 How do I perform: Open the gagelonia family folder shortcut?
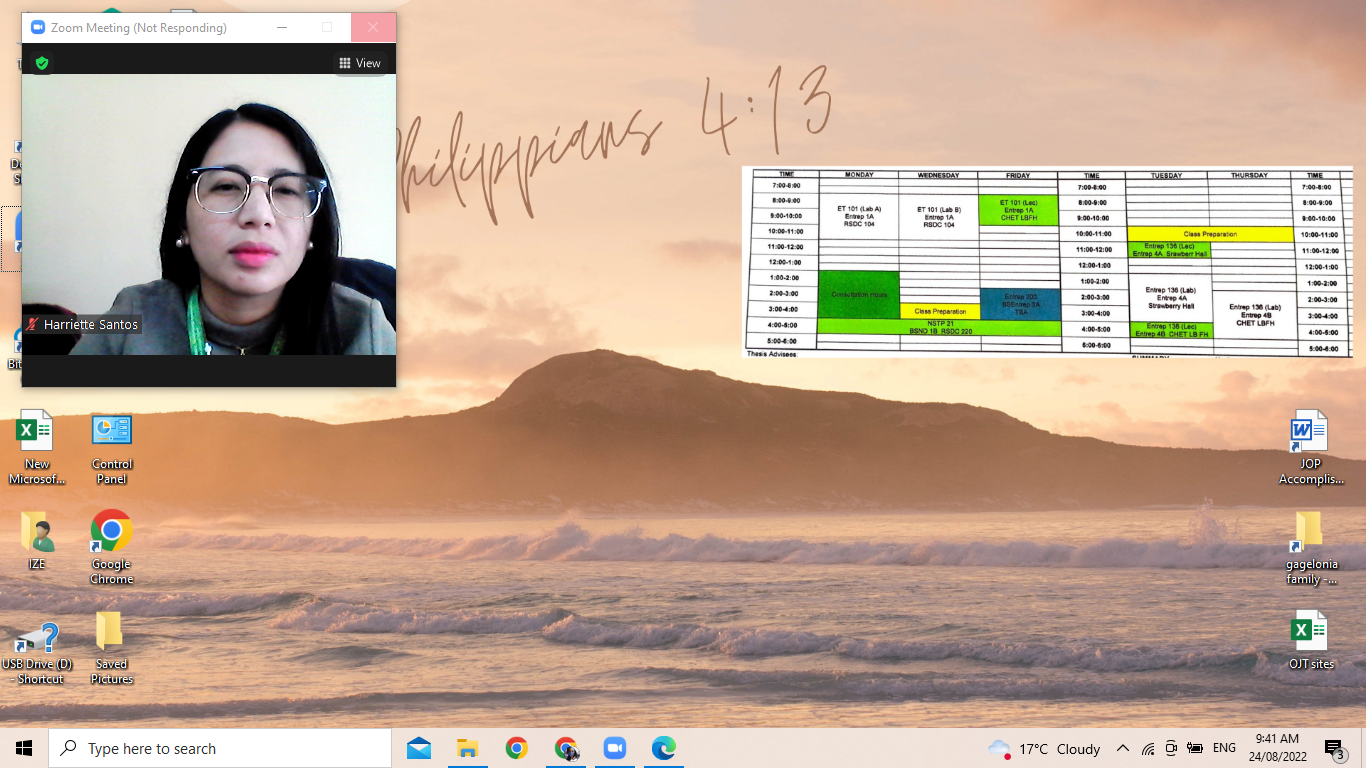click(x=1310, y=548)
